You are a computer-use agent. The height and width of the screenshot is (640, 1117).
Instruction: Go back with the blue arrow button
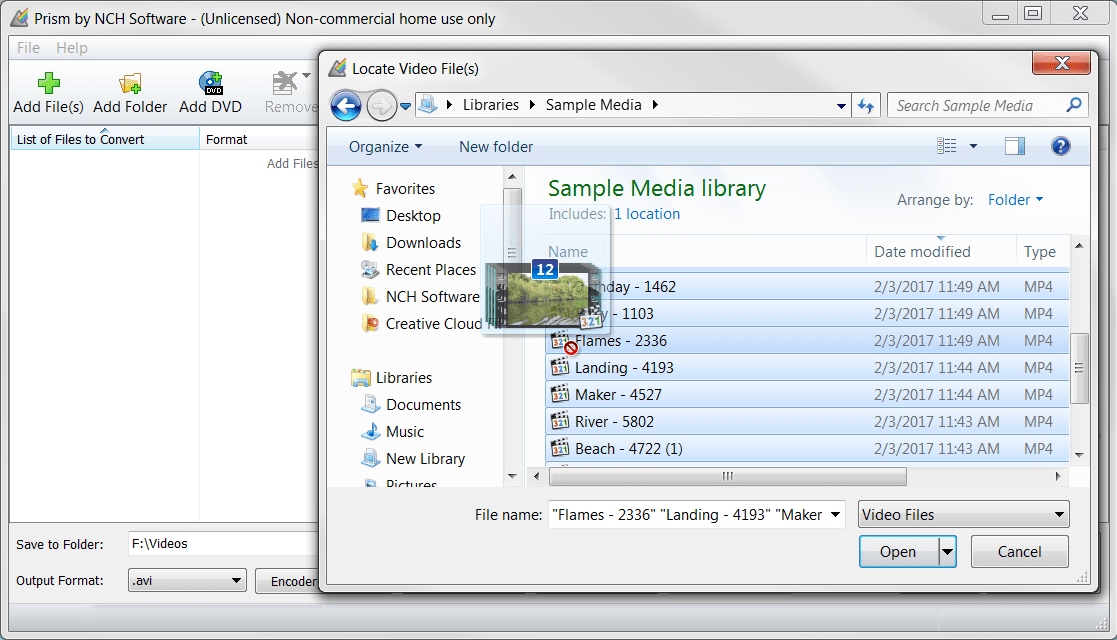click(x=346, y=106)
